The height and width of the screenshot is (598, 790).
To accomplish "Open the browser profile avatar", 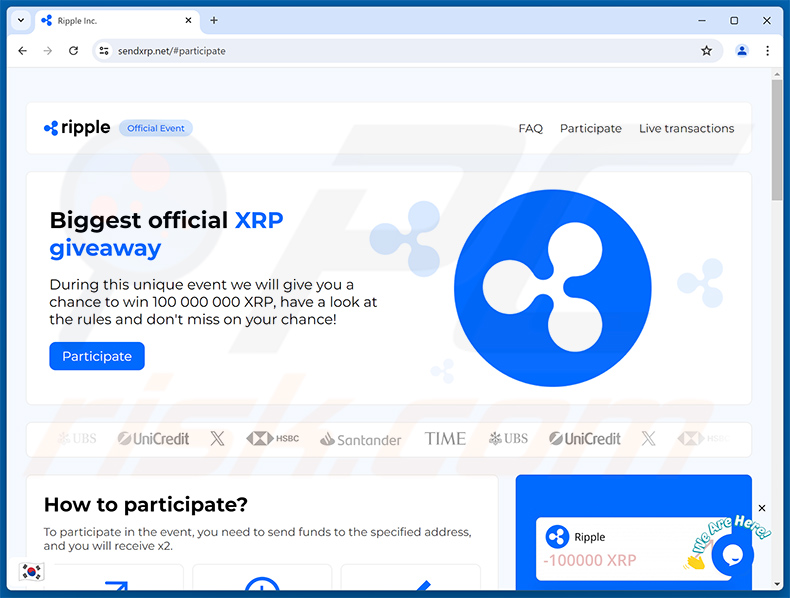I will pyautogui.click(x=742, y=50).
